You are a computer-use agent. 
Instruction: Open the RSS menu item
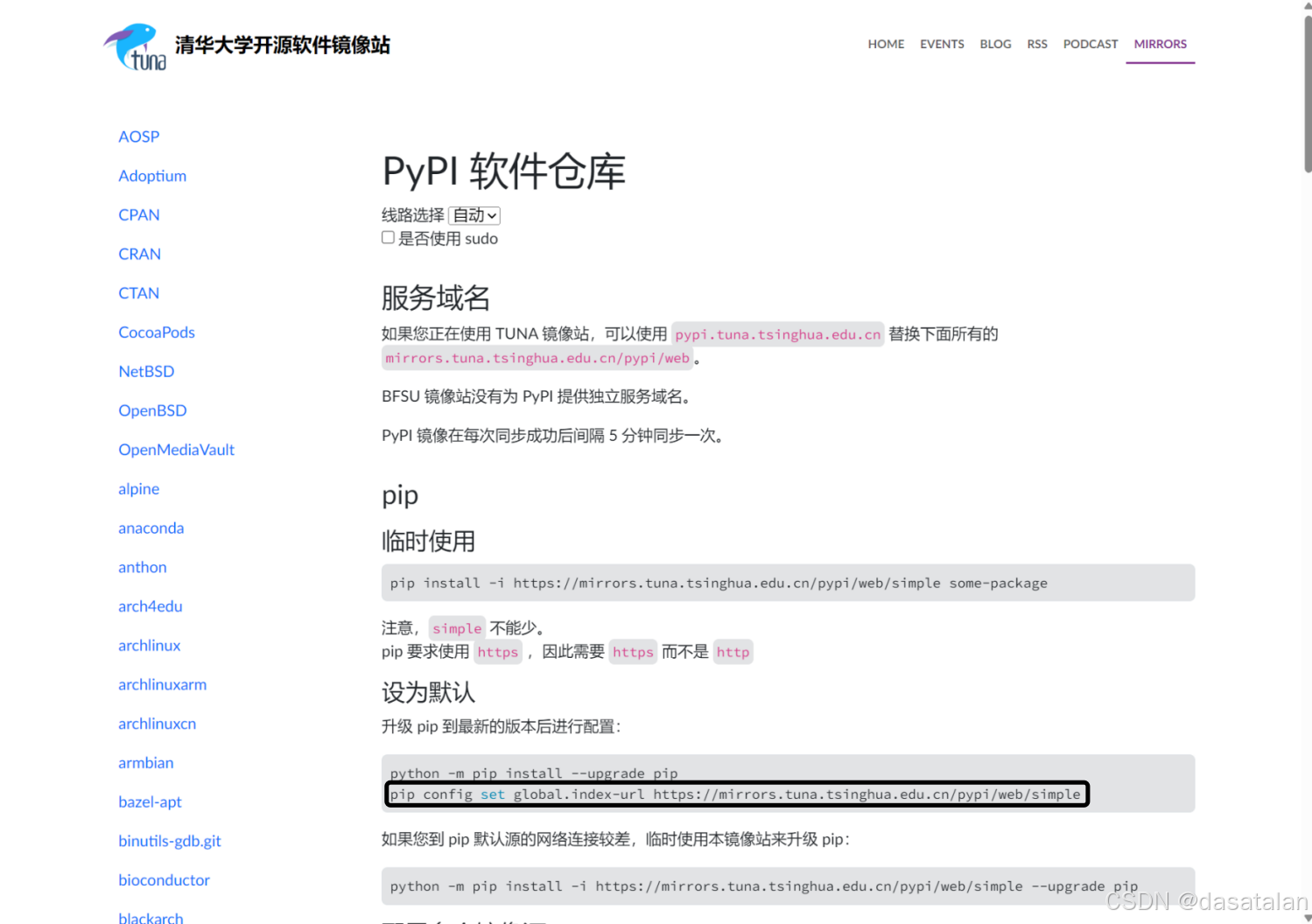[1037, 44]
